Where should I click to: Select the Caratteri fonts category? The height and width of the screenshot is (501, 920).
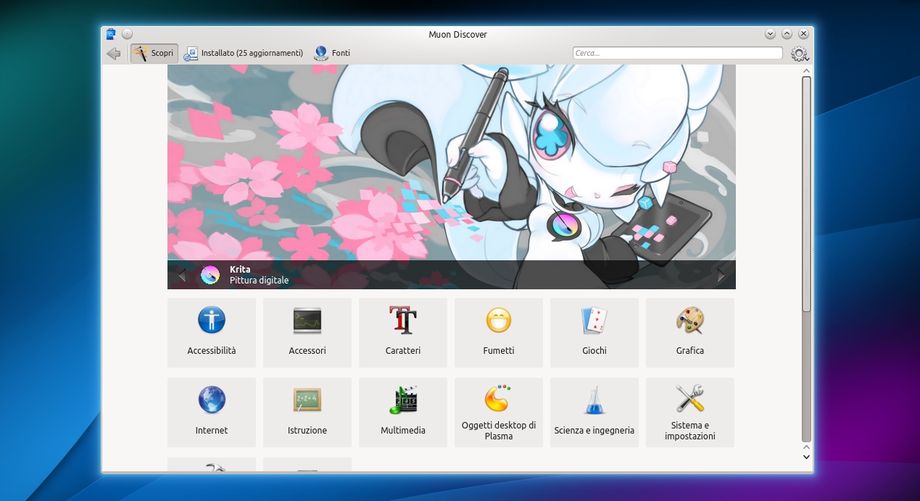(x=403, y=332)
